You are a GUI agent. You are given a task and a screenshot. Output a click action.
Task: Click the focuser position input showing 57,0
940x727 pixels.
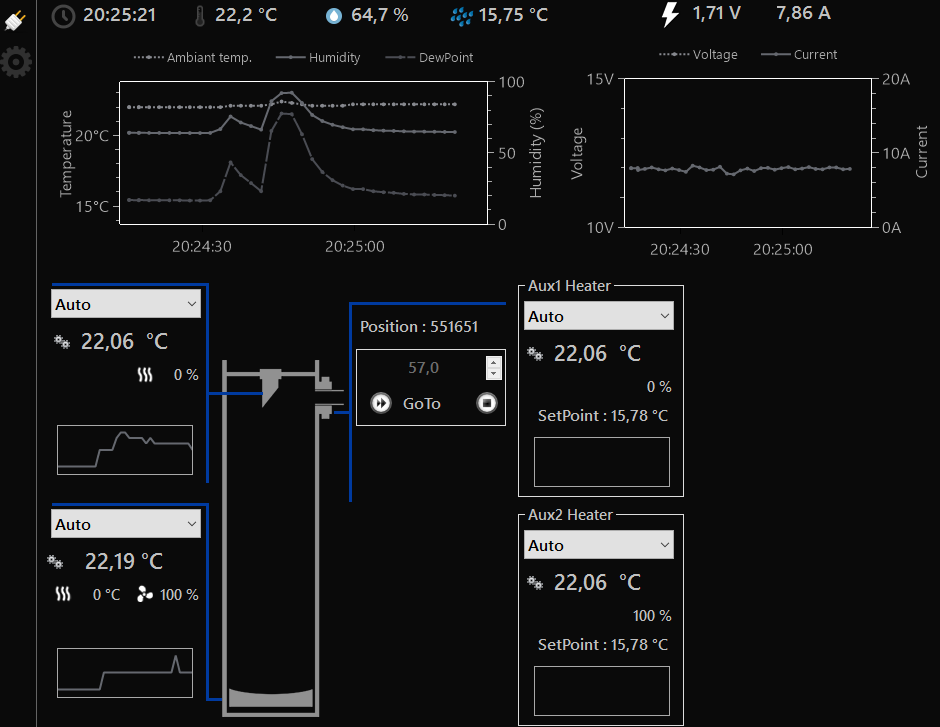[423, 368]
